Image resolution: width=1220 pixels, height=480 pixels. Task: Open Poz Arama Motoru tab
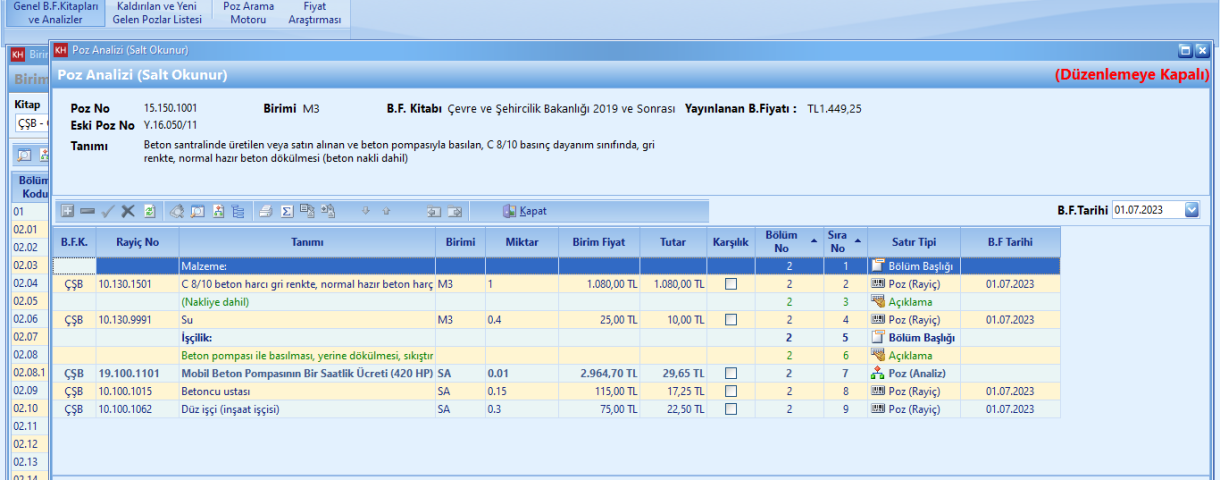[x=248, y=13]
